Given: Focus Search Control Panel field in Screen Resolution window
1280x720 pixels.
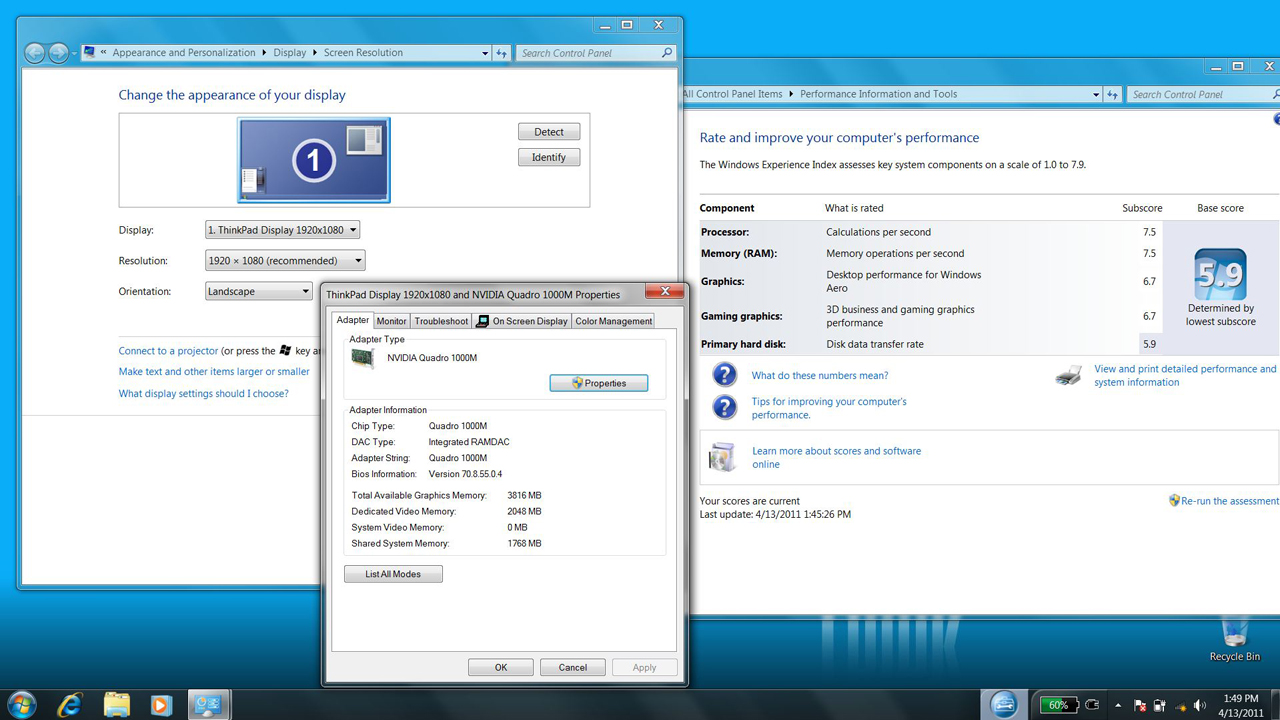Looking at the screenshot, I should [x=589, y=53].
